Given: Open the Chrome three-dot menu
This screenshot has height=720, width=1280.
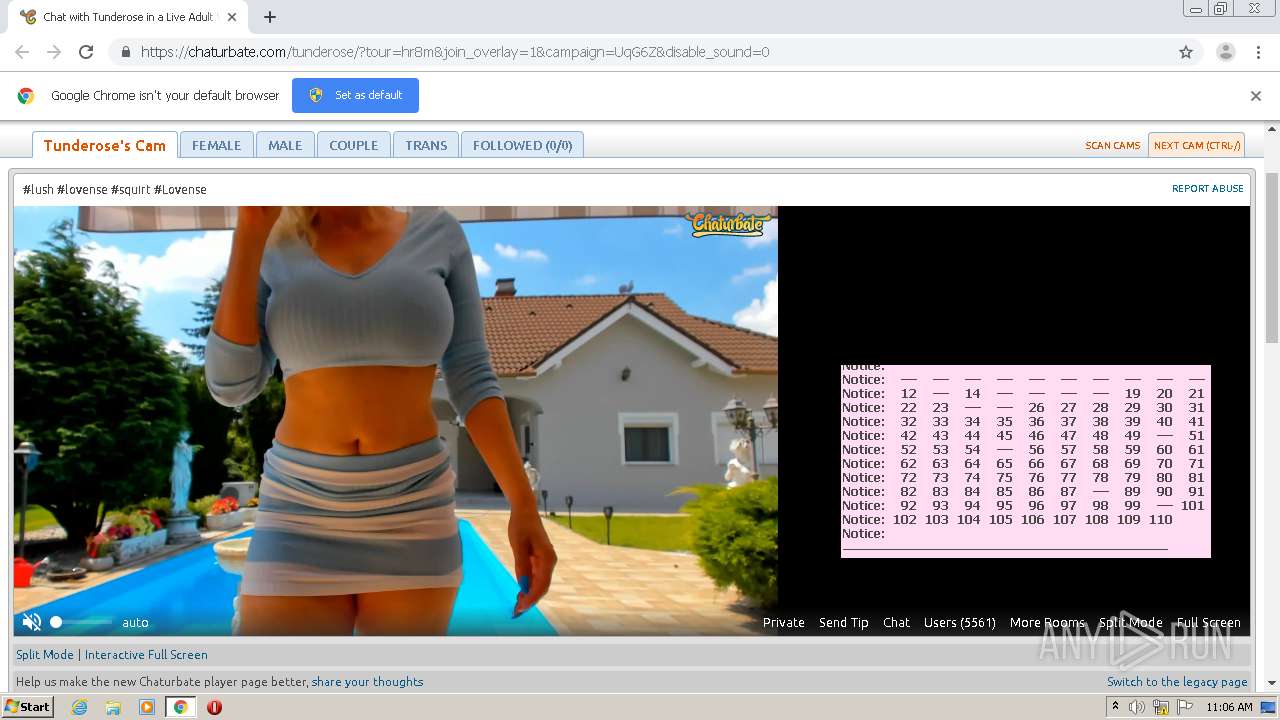Looking at the screenshot, I should pyautogui.click(x=1260, y=52).
